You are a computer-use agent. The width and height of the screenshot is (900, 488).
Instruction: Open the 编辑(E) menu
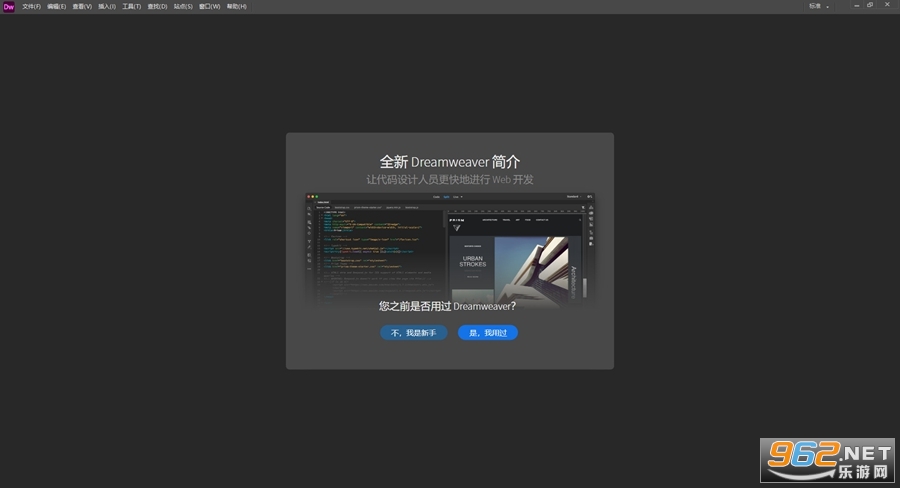(x=57, y=6)
